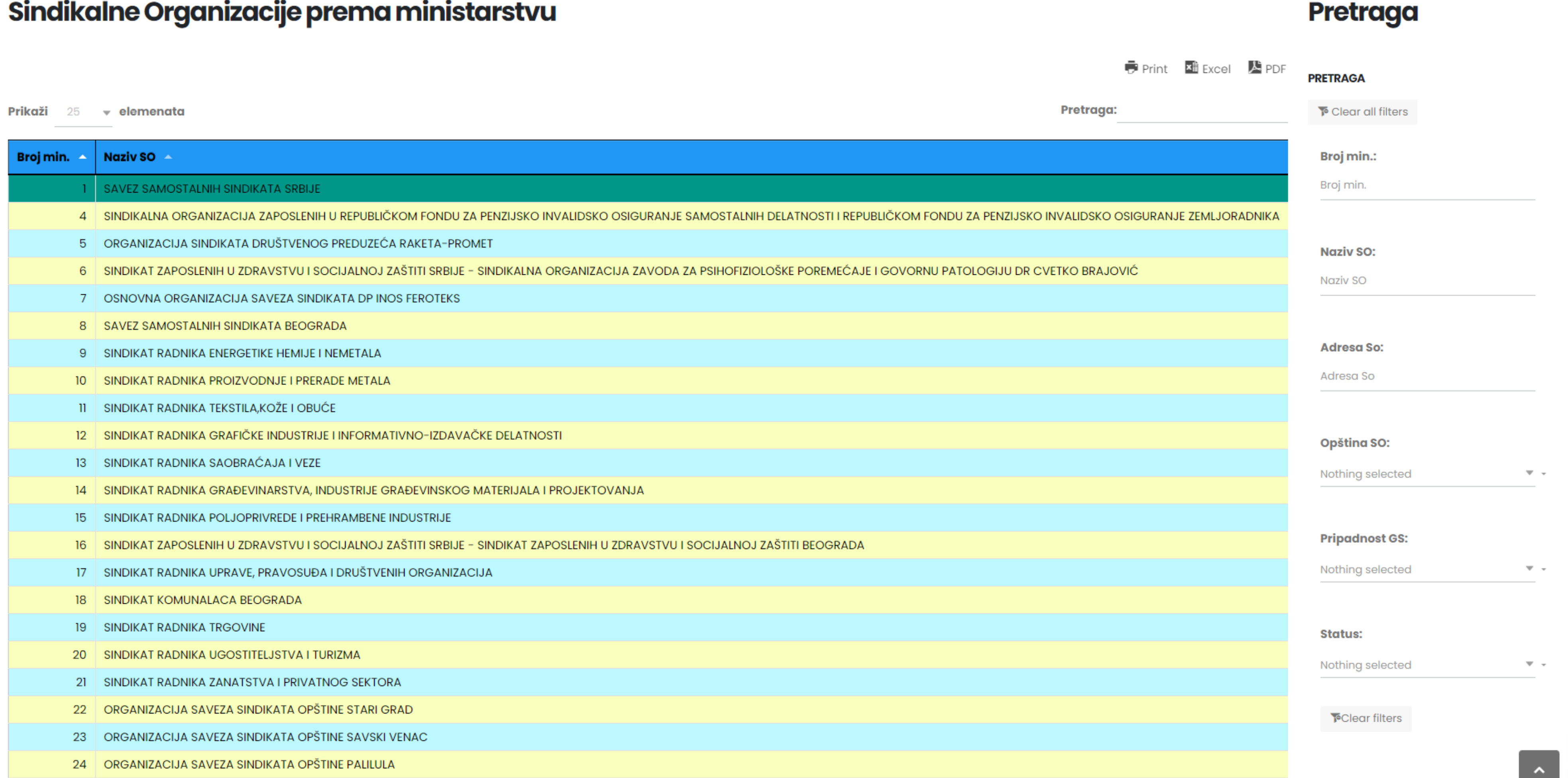The image size is (1568, 778).
Task: Click Broj min. cell with number 20
Action: pos(52,654)
